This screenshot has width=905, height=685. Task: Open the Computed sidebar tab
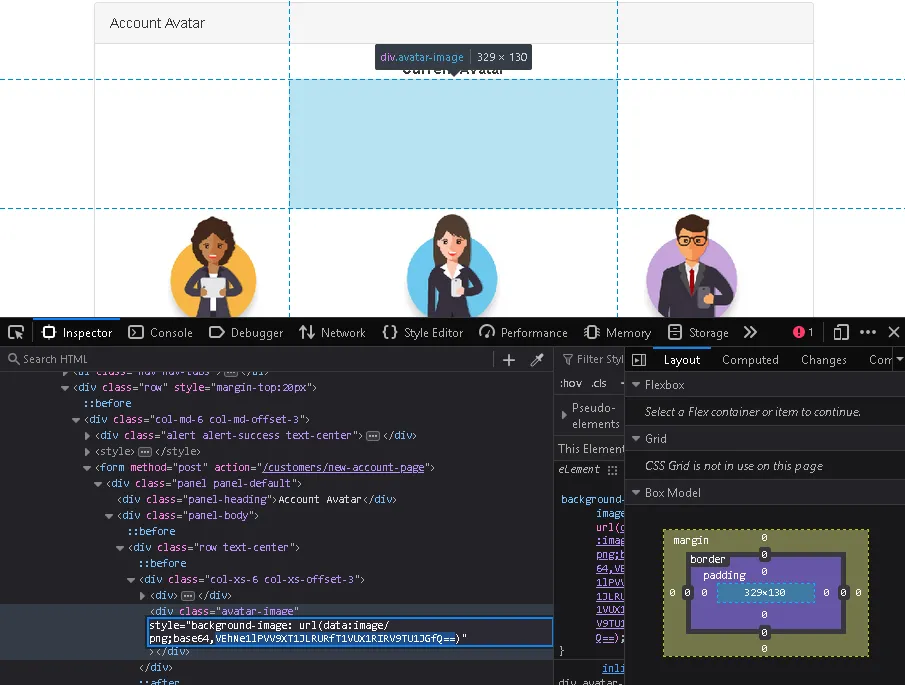pyautogui.click(x=750, y=360)
